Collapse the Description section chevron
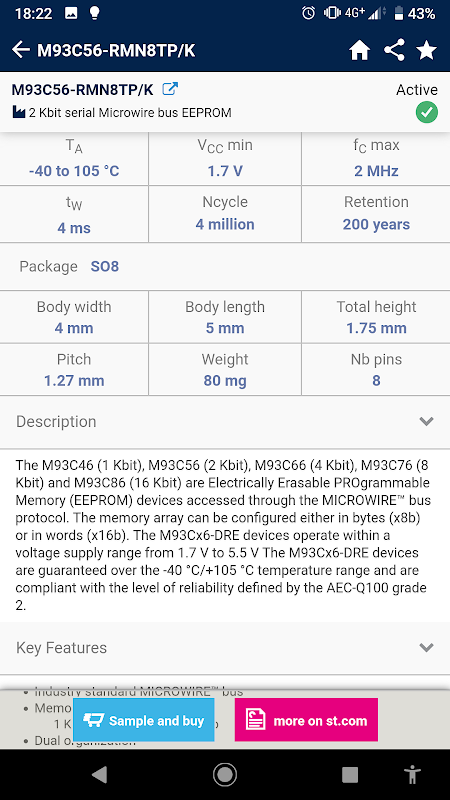 [x=426, y=421]
